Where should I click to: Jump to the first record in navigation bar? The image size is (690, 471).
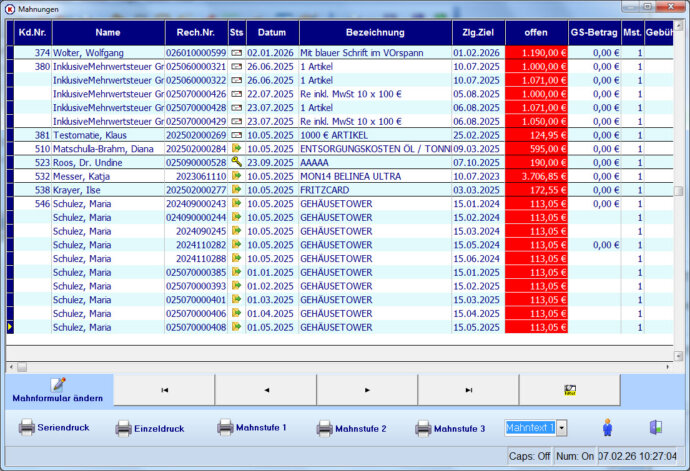[165, 390]
